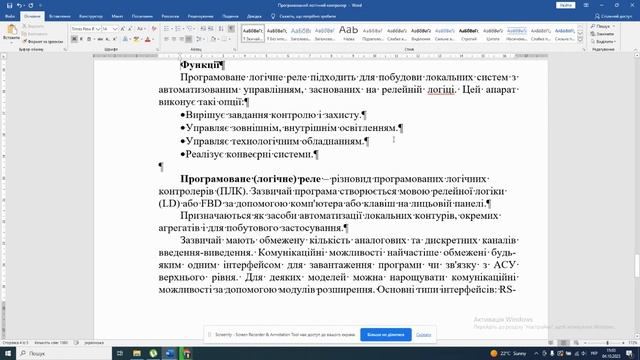
Task: Click the Paste (Вставити) button
Action: coord(11,33)
